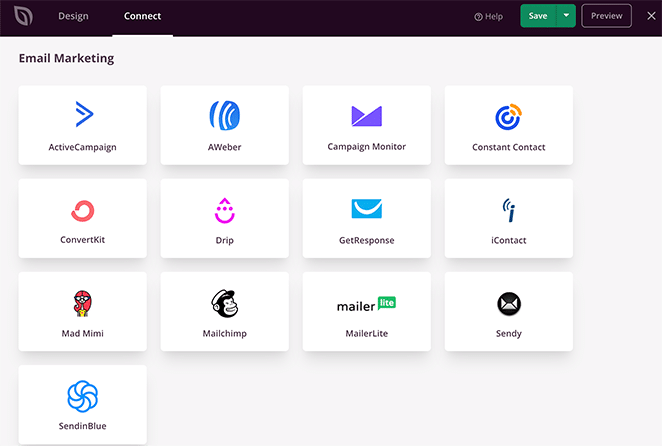Click the GetResponse blue envelope logo
This screenshot has height=446, width=662.
366,209
